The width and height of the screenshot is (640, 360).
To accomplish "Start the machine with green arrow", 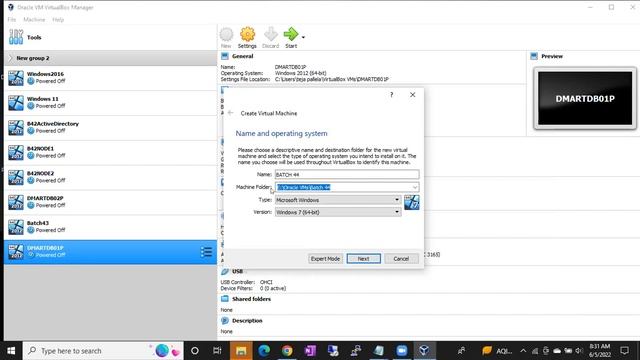I will tap(291, 38).
